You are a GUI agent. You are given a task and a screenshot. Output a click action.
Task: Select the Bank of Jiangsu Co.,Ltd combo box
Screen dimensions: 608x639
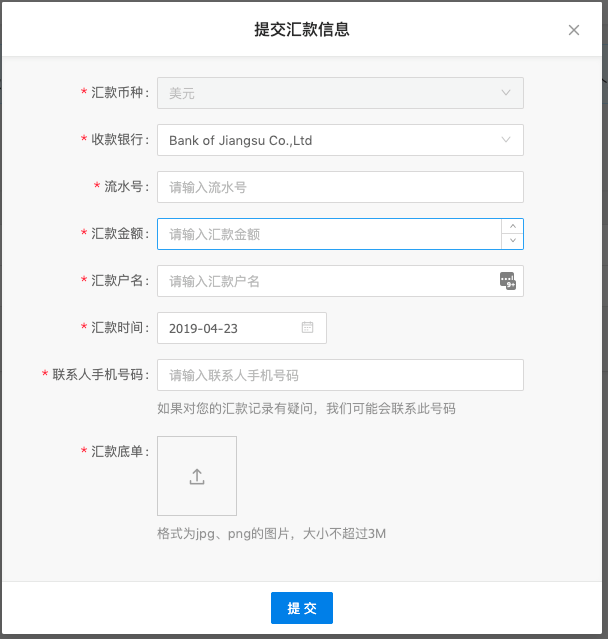(340, 140)
